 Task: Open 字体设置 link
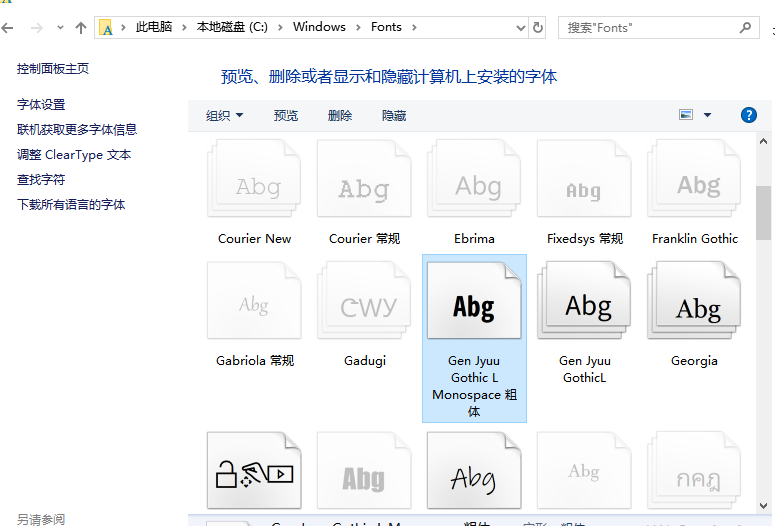coord(41,105)
